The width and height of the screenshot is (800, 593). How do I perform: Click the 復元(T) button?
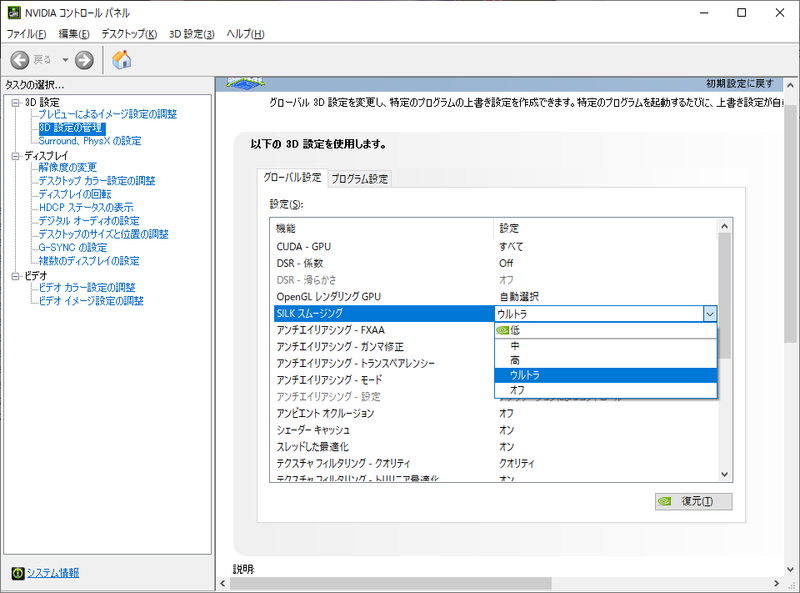[693, 501]
